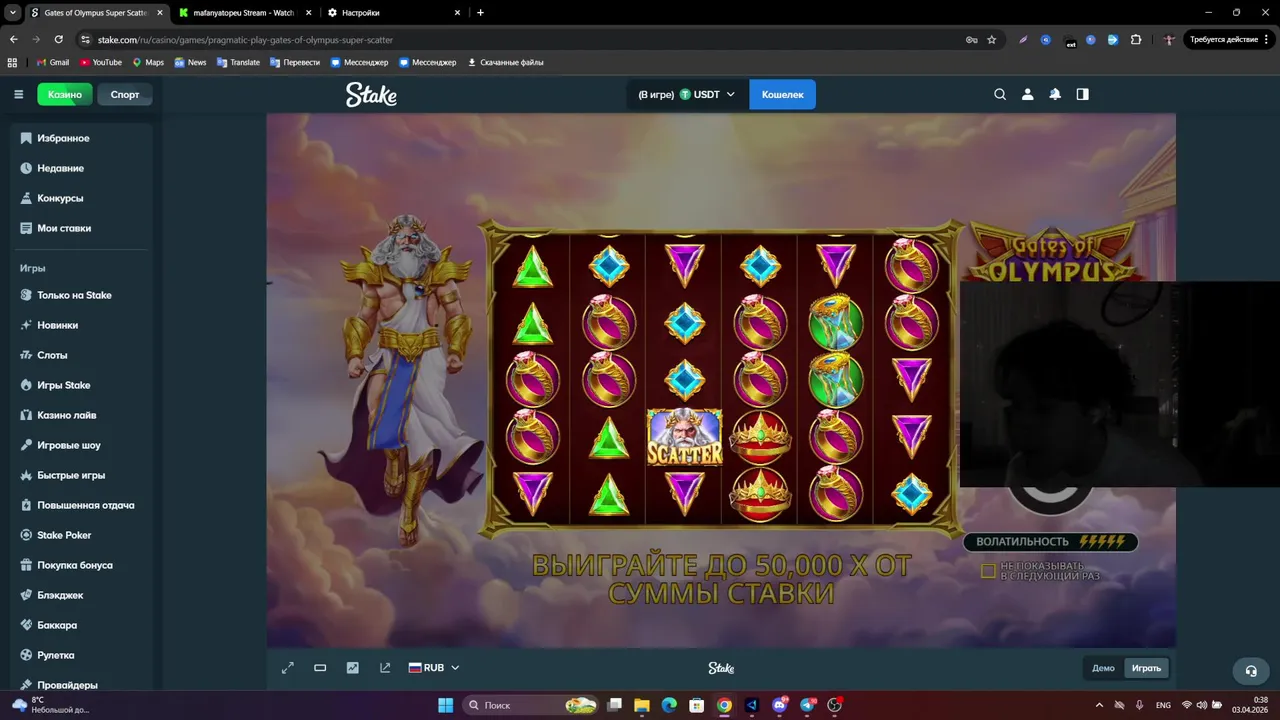Viewport: 1280px width, 720px height.
Task: Open Скачанные файлы bookmark
Action: click(x=505, y=62)
